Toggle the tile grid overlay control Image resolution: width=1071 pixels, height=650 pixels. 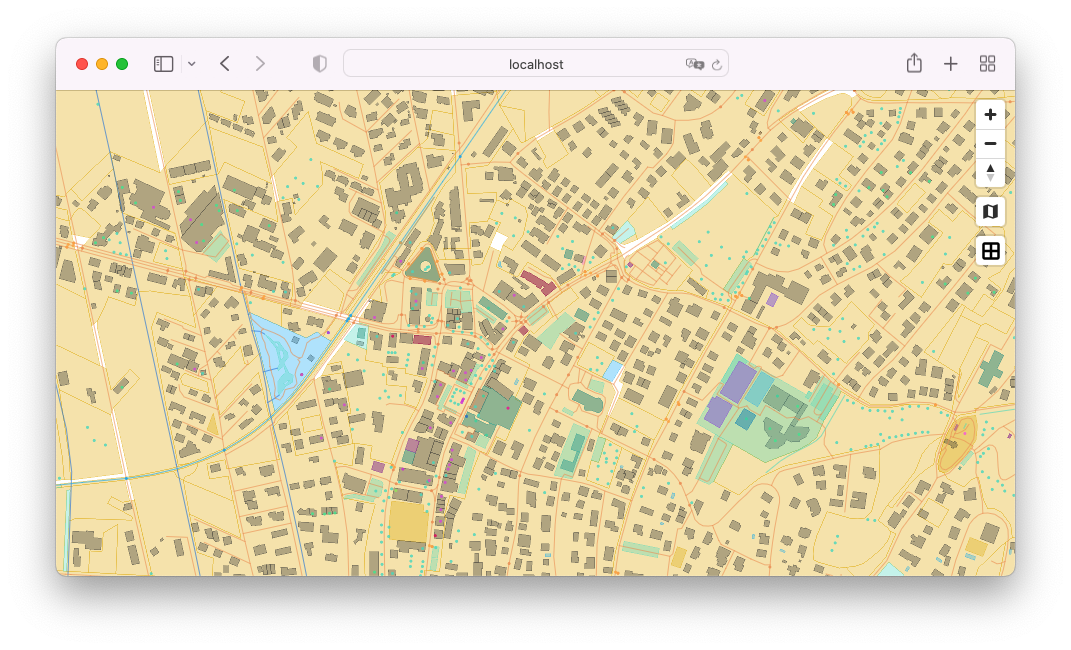click(990, 250)
